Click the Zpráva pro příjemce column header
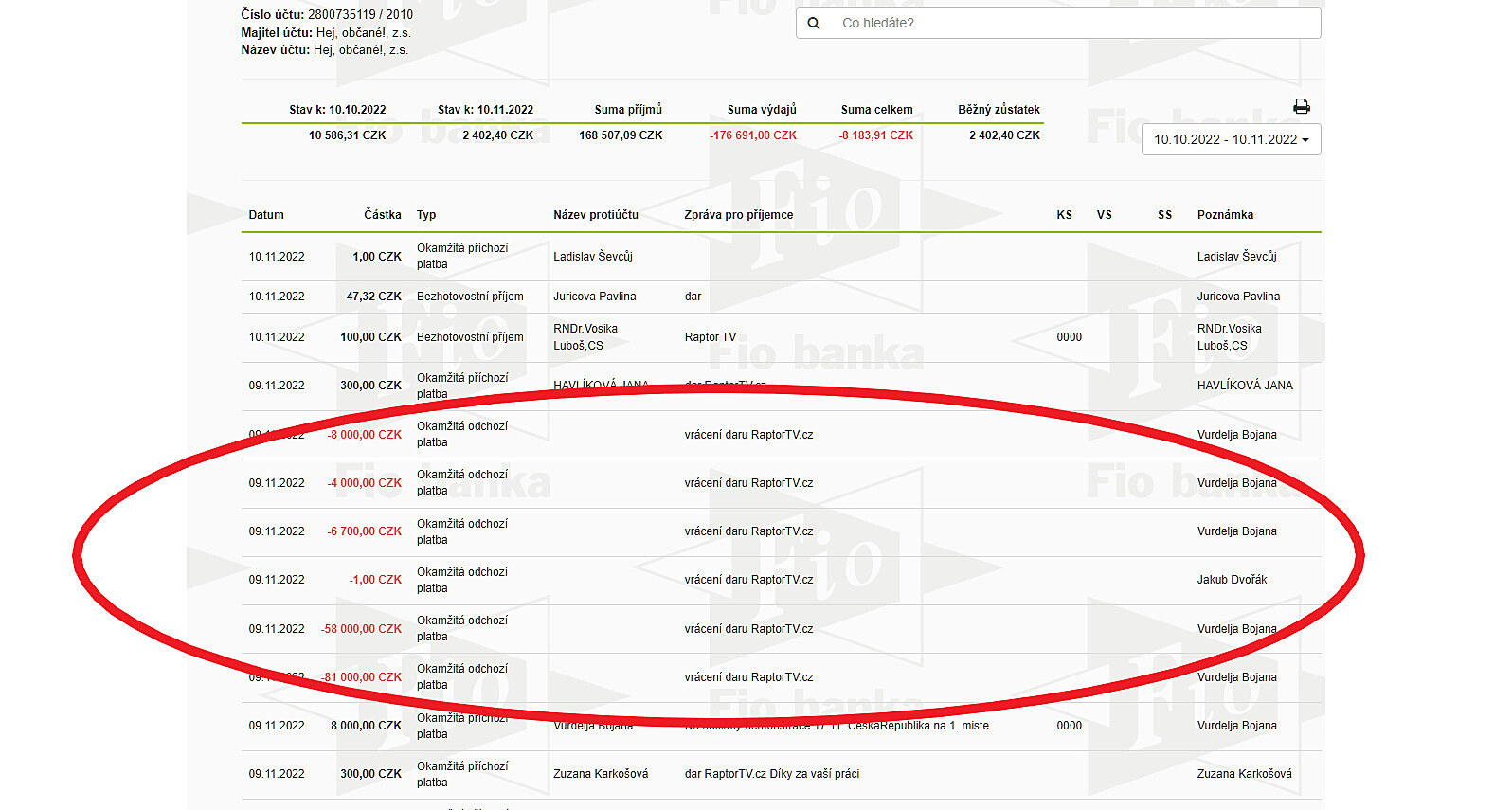 point(739,215)
